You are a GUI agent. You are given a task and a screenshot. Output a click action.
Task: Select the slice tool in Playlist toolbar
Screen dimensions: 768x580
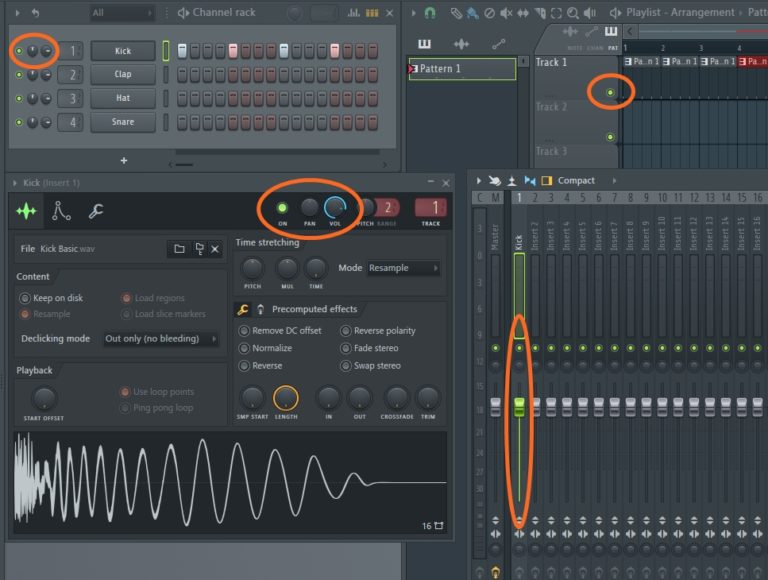(540, 13)
